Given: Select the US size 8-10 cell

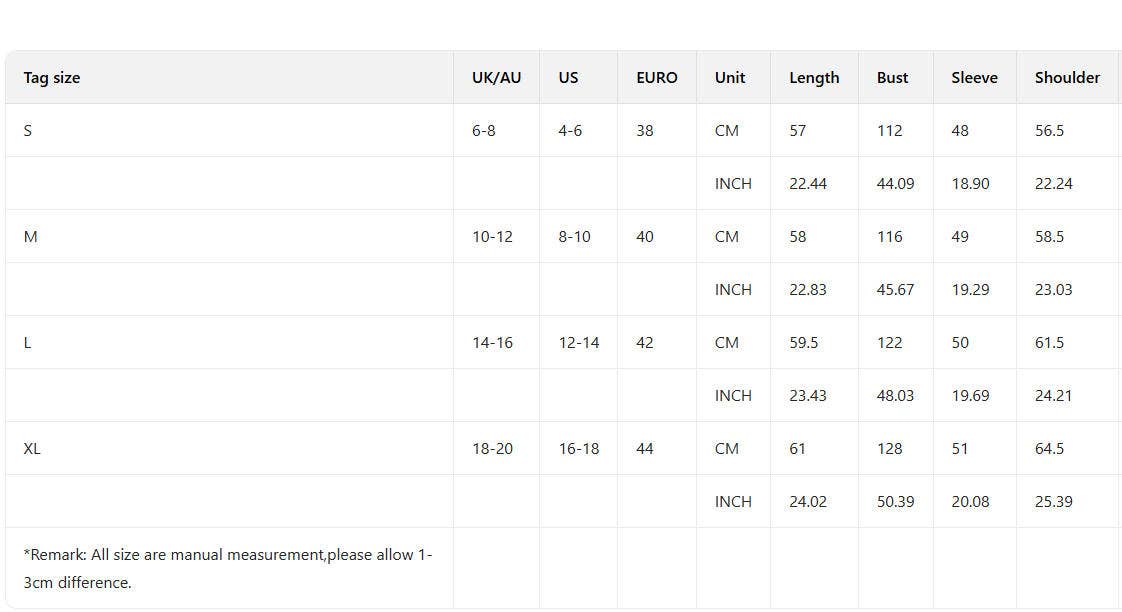Looking at the screenshot, I should pyautogui.click(x=574, y=237).
